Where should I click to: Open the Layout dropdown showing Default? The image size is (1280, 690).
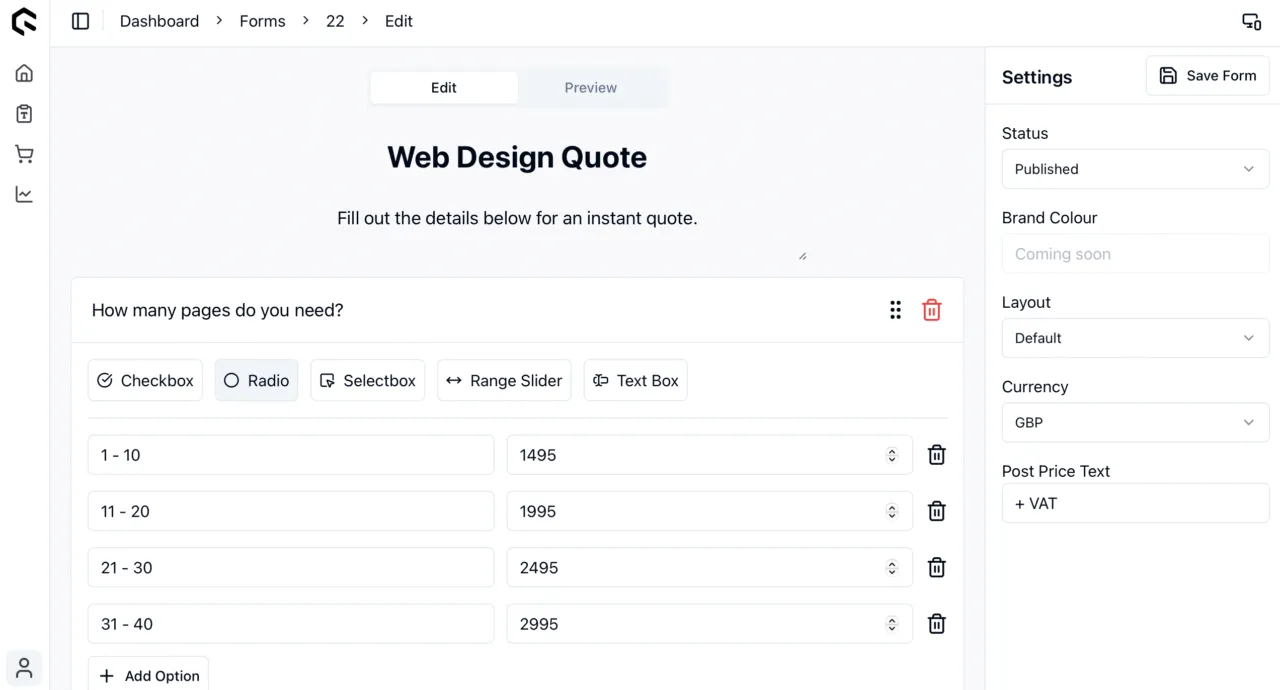tap(1135, 338)
